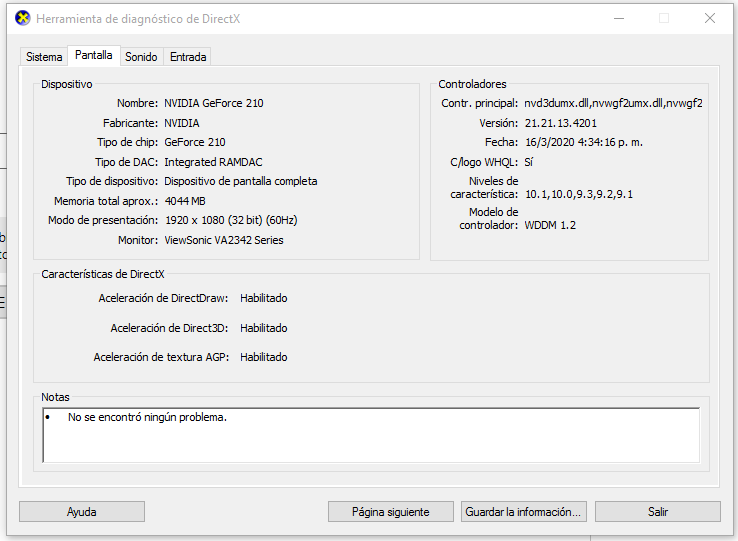738x541 pixels.
Task: Click Guardar la información button
Action: coord(523,511)
